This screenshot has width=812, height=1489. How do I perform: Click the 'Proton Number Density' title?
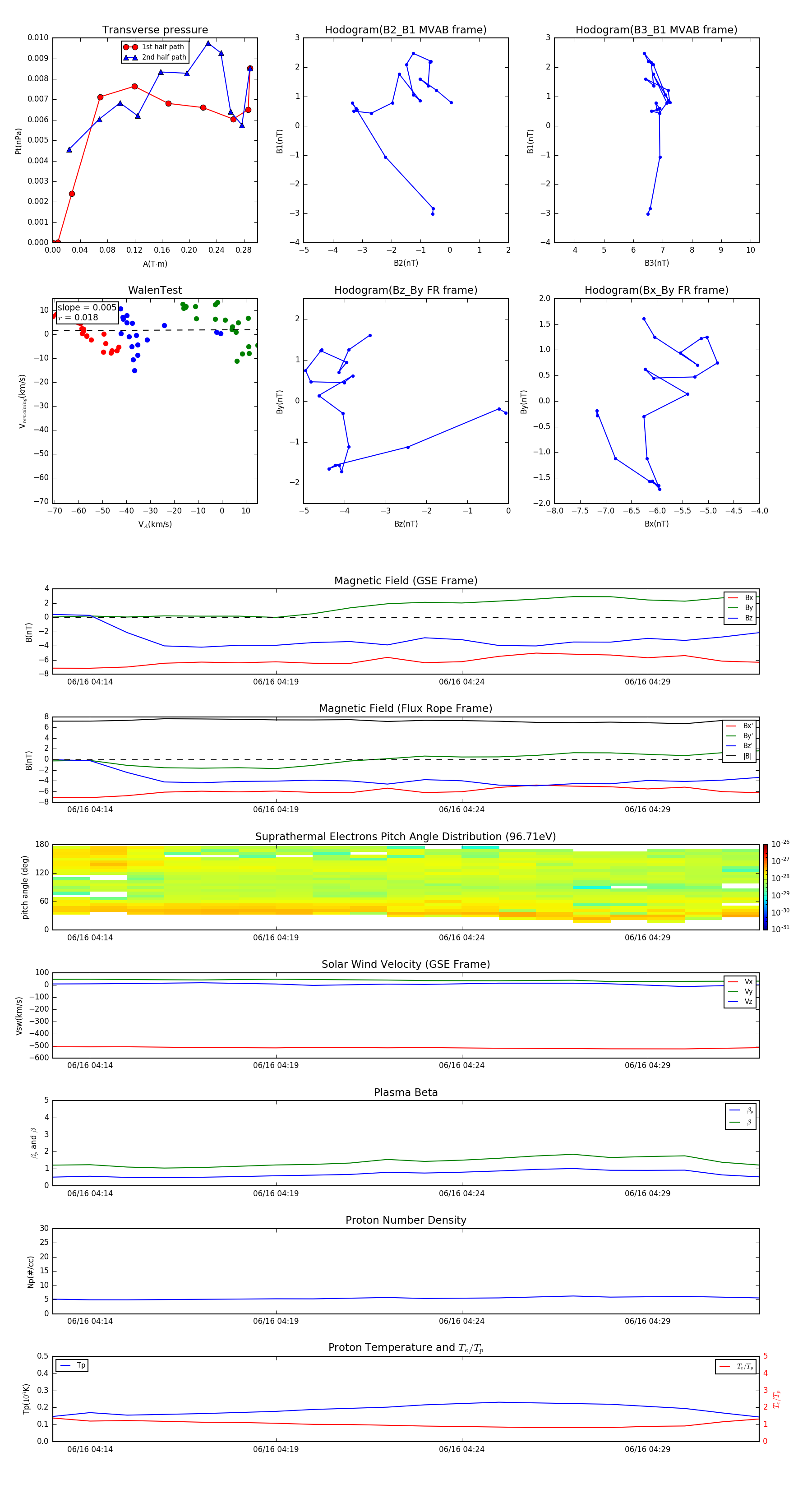pos(406,1220)
